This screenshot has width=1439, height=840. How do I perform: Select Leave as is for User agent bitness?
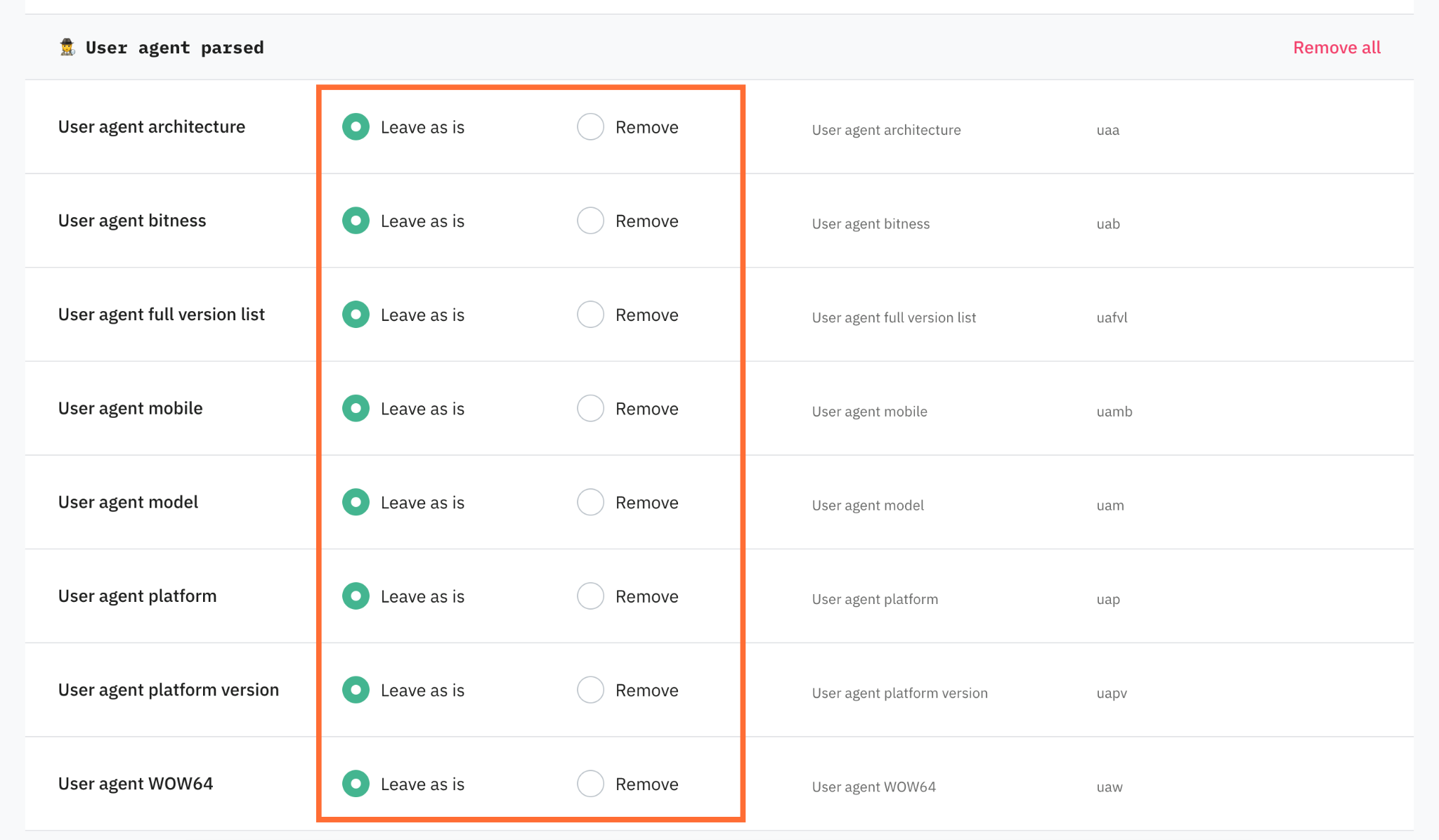(x=356, y=221)
